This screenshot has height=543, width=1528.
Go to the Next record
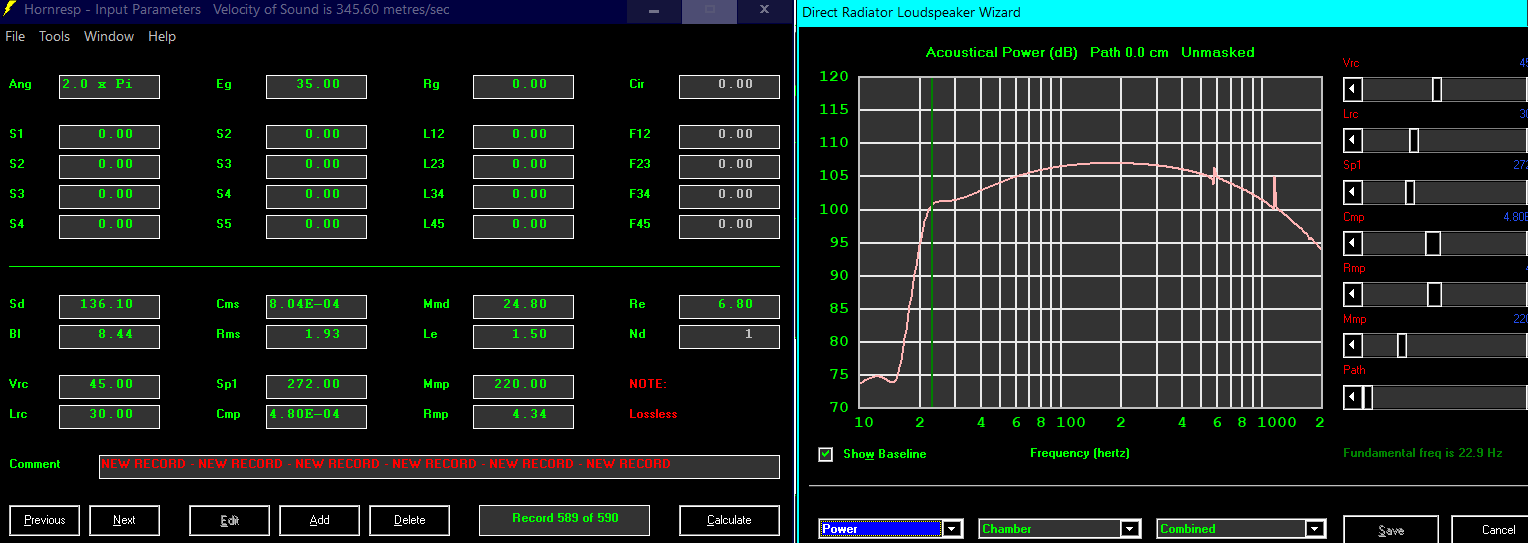click(124, 520)
